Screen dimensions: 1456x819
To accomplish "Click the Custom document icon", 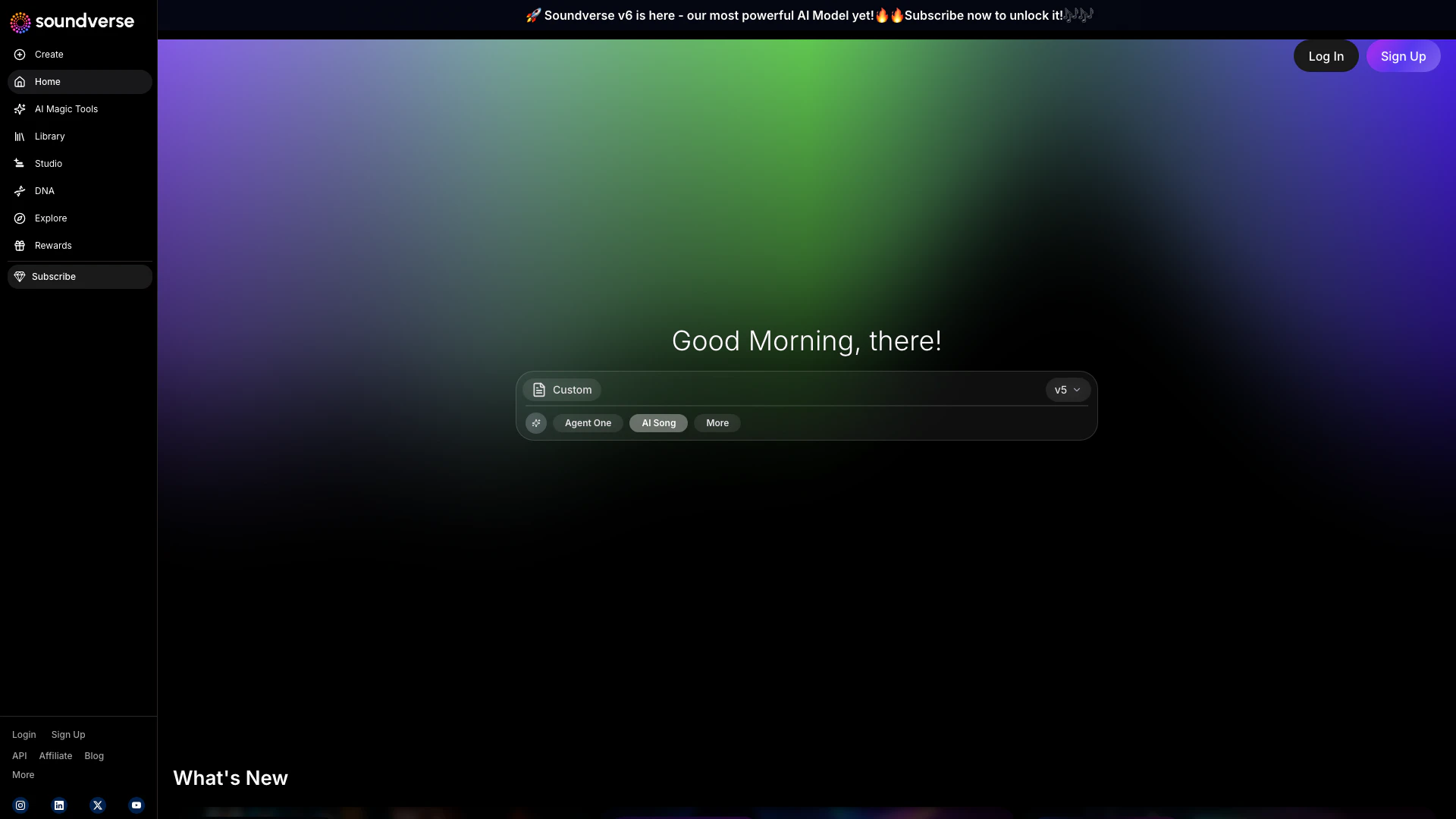I will (539, 390).
